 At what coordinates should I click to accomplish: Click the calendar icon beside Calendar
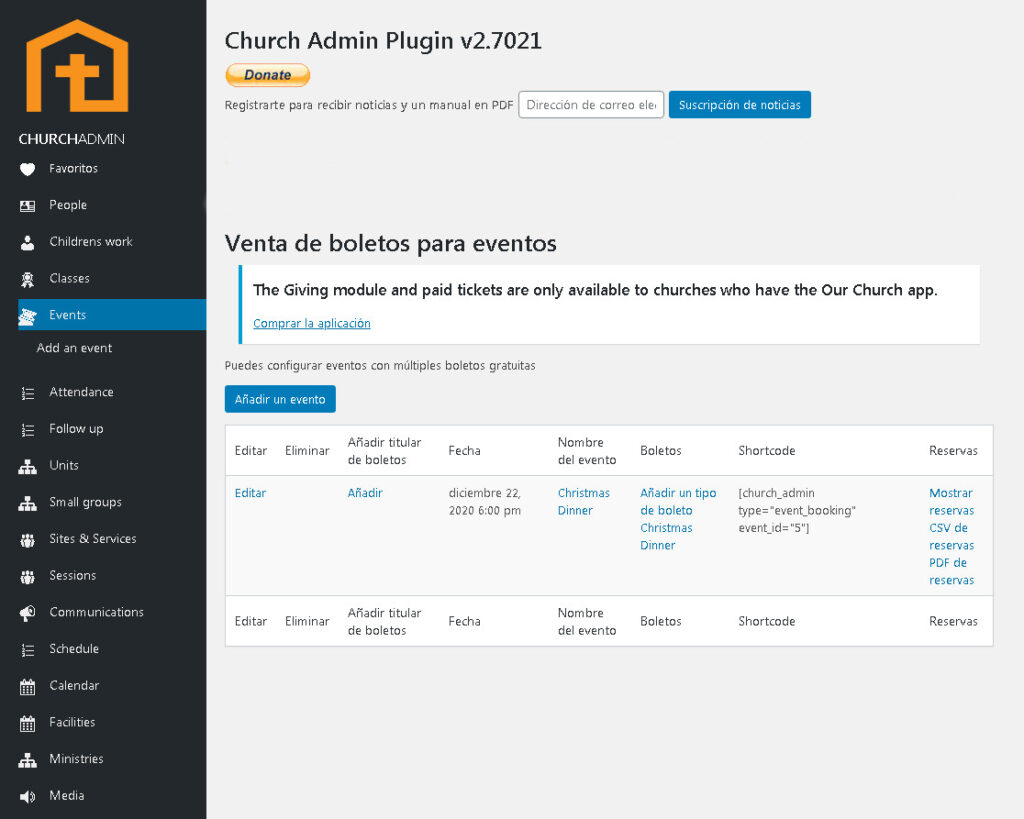pos(28,686)
